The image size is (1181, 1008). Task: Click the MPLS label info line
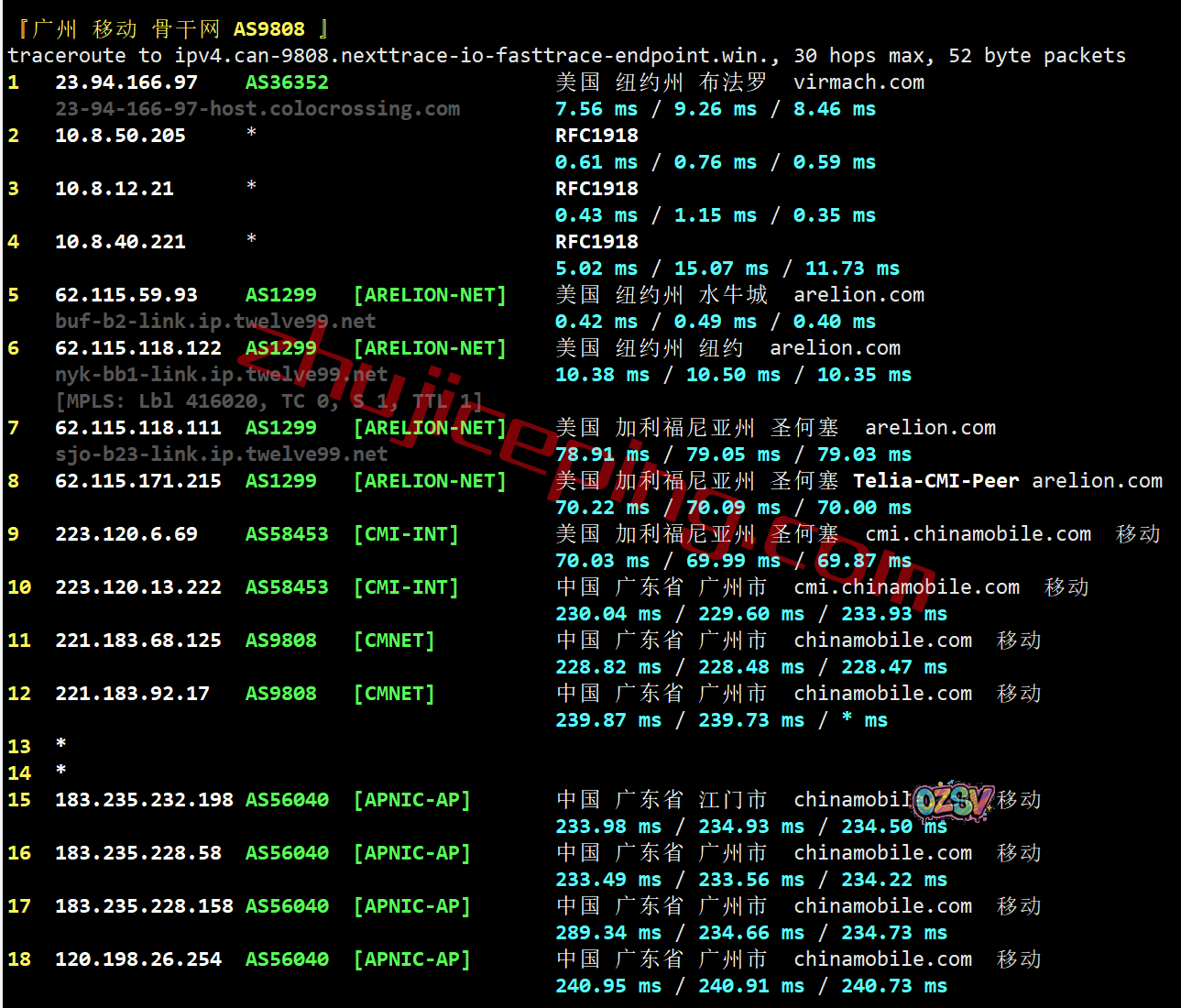(x=268, y=401)
